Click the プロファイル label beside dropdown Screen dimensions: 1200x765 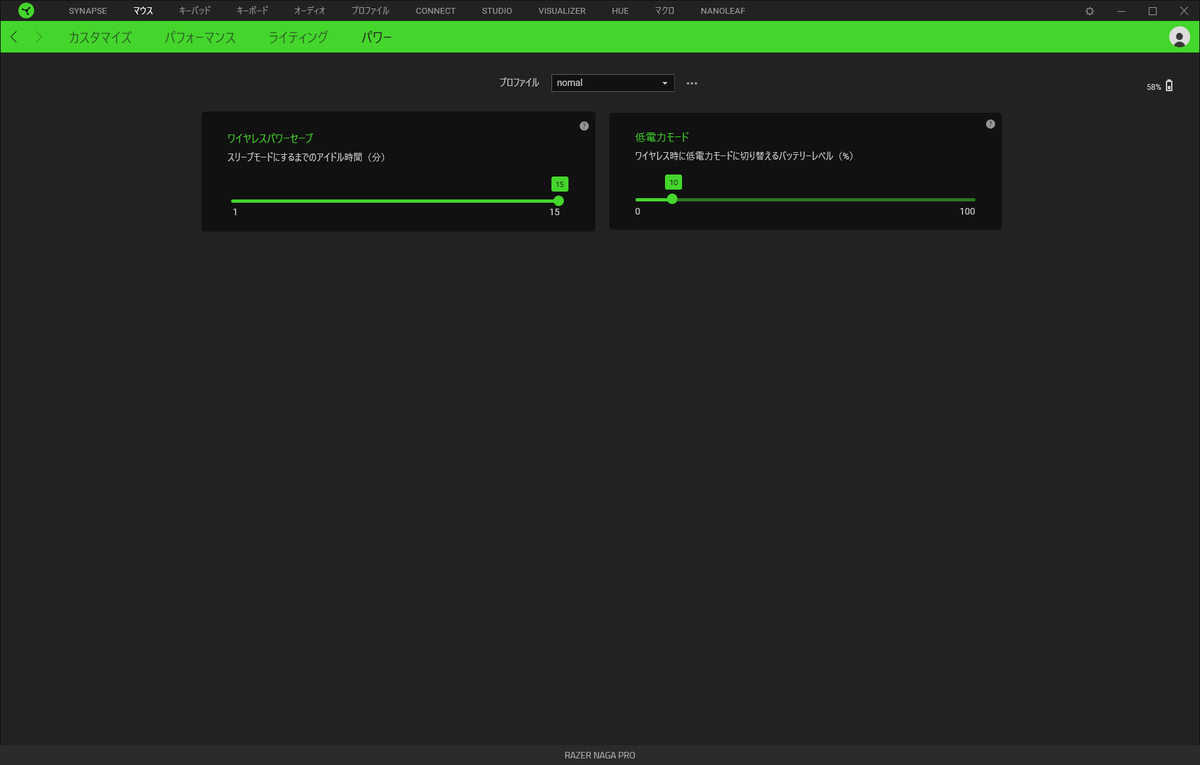519,83
